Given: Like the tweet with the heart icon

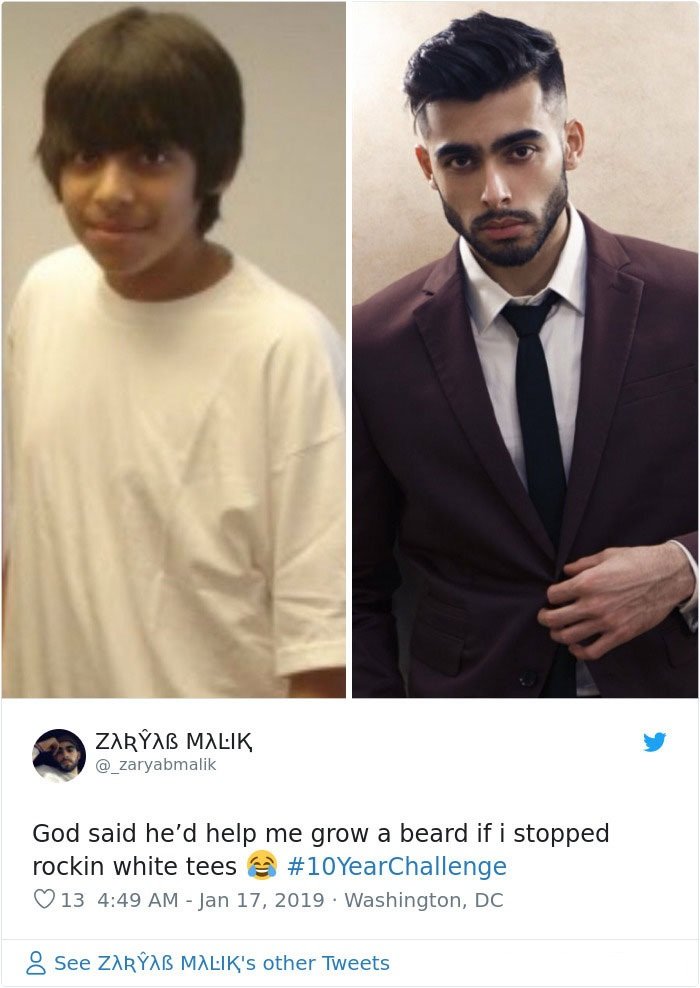Looking at the screenshot, I should pos(44,899).
